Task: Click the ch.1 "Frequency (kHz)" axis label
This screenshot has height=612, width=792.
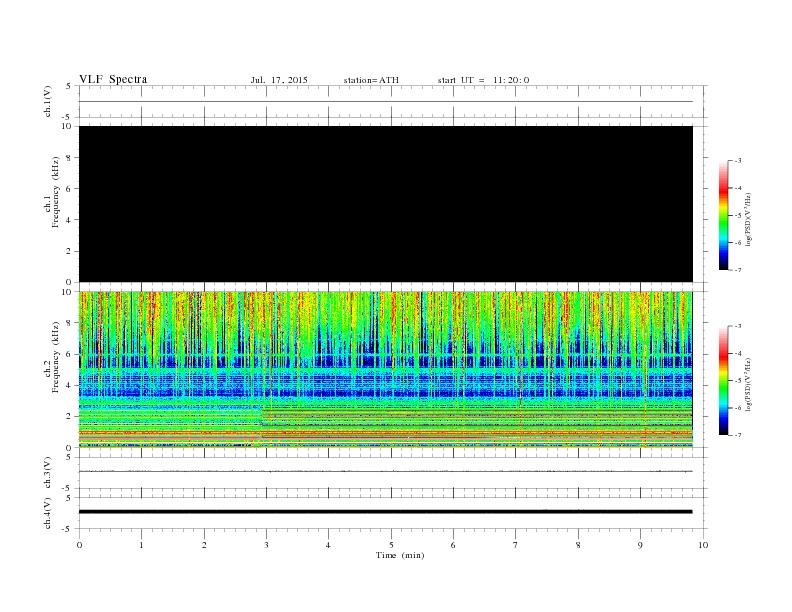Action: click(55, 192)
